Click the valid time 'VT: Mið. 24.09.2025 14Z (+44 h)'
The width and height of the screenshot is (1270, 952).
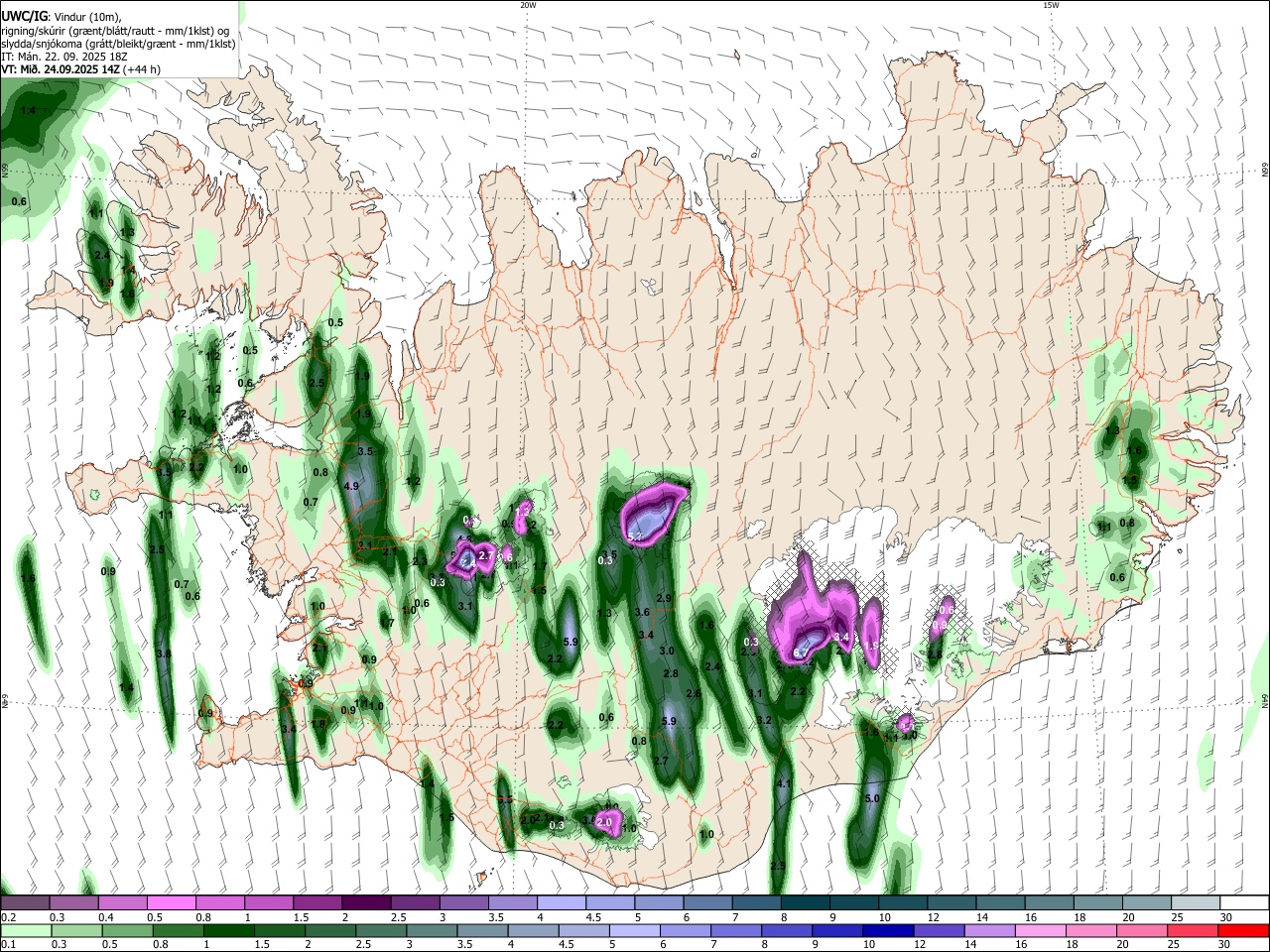tap(81, 69)
